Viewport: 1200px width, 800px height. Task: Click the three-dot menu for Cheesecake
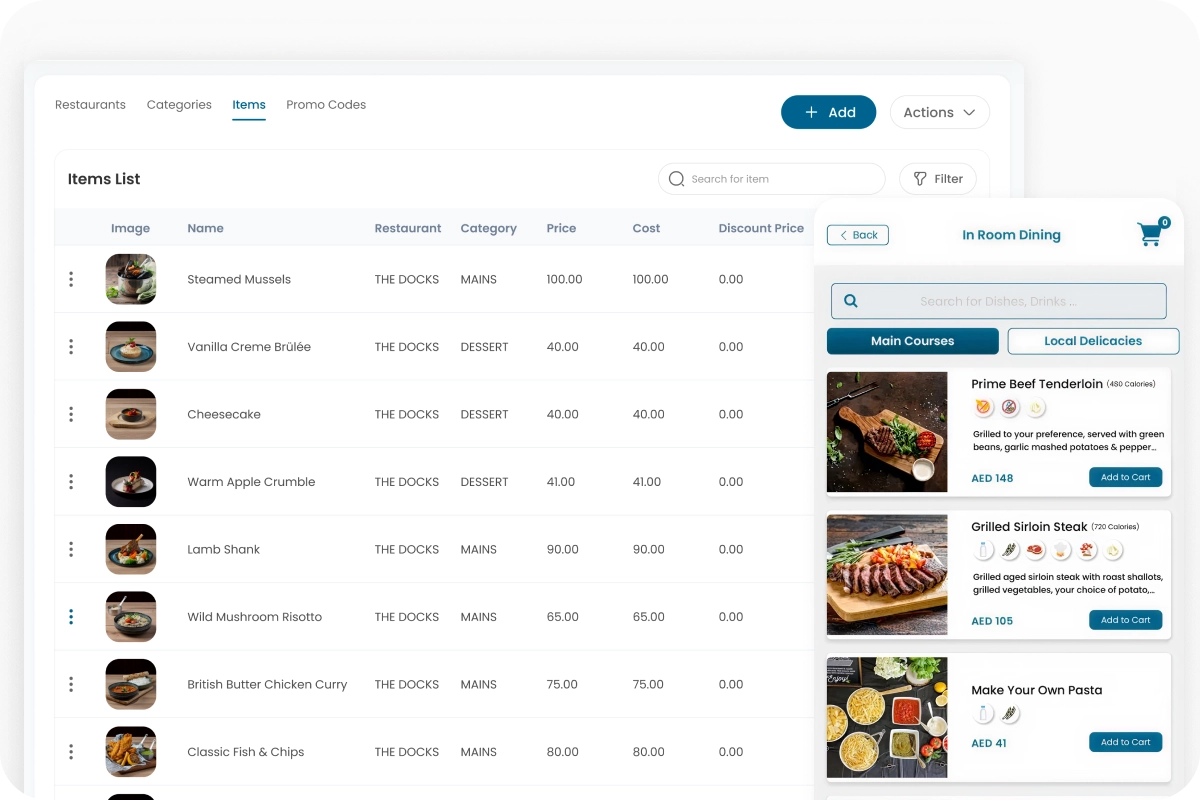click(x=71, y=414)
